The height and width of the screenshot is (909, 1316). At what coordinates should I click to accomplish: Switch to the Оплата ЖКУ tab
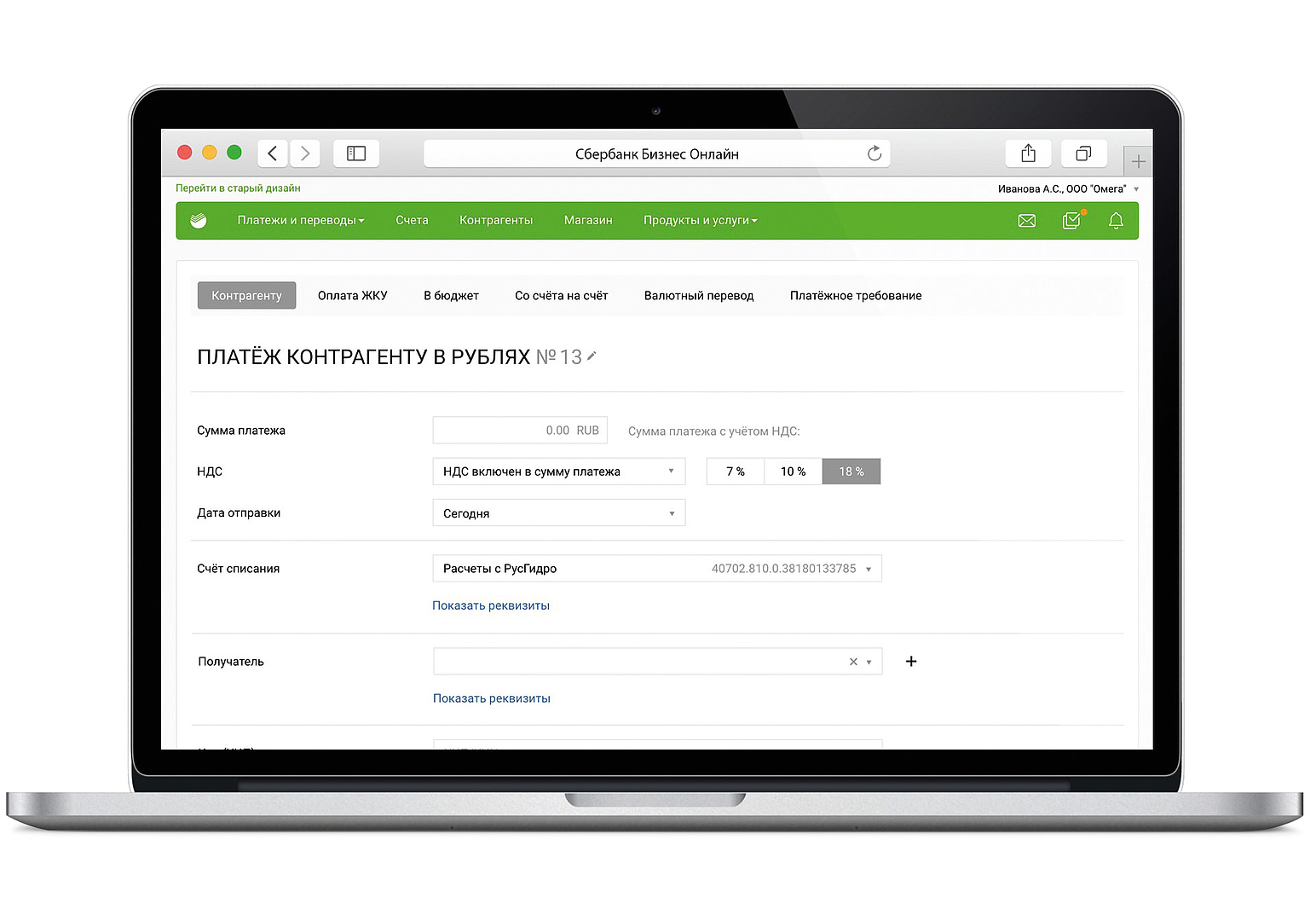coord(352,296)
